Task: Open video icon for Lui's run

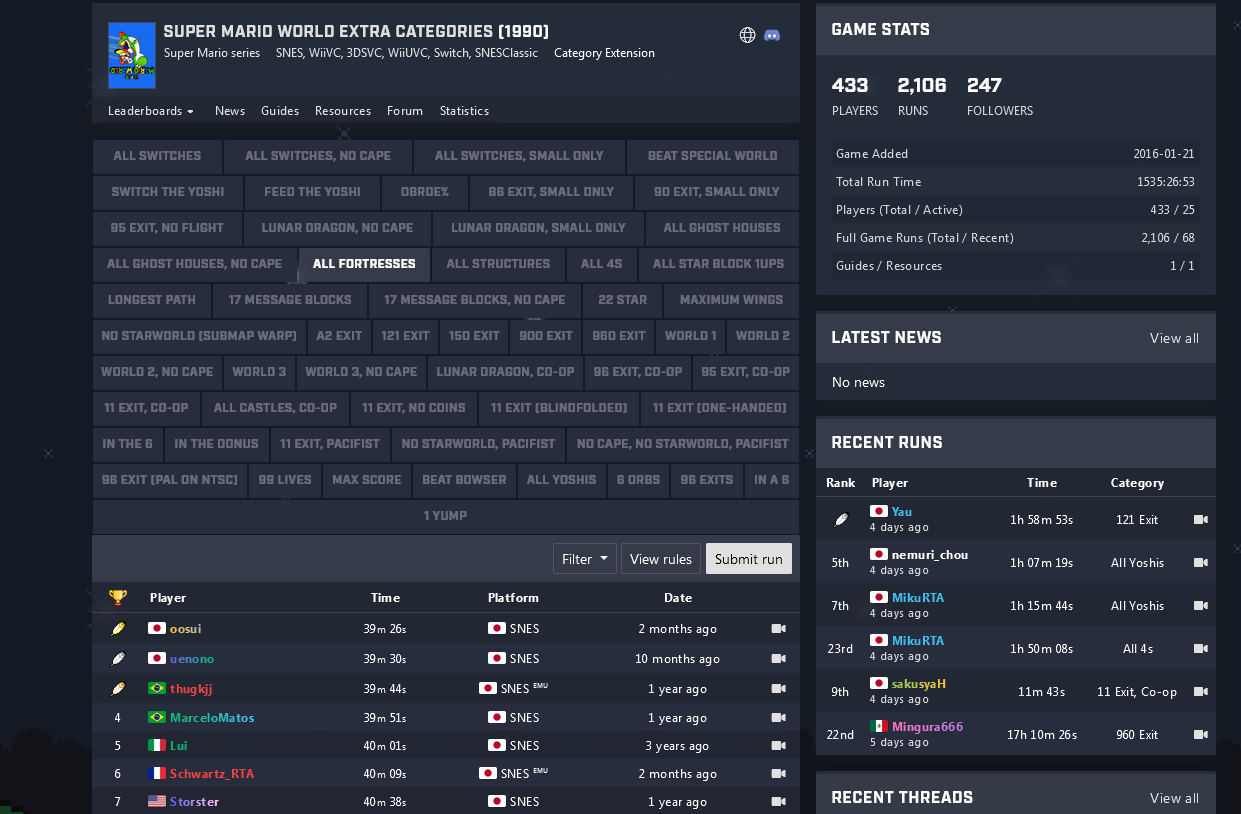Action: 779,746
